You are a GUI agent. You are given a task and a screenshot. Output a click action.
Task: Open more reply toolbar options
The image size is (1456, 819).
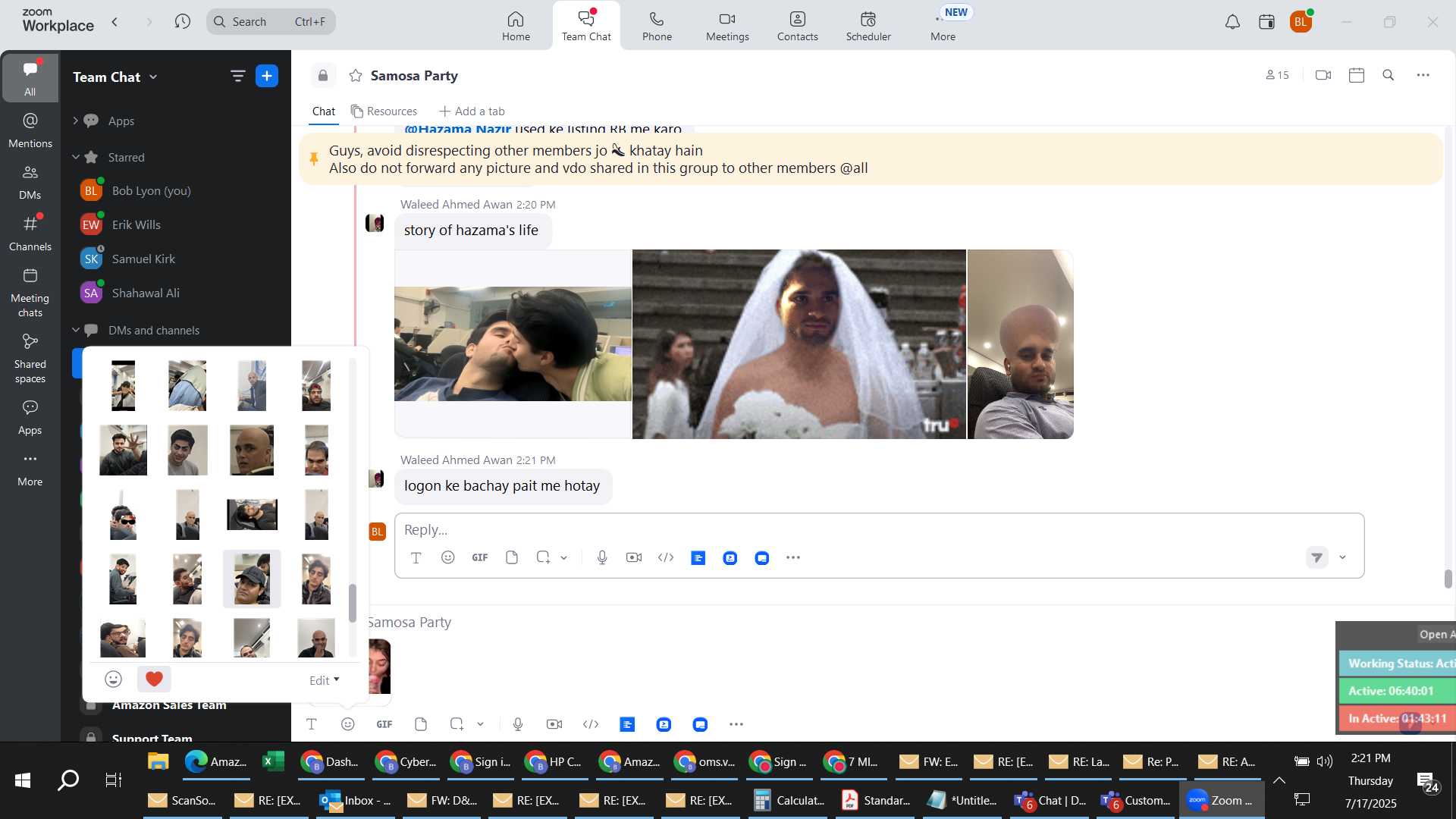[793, 557]
